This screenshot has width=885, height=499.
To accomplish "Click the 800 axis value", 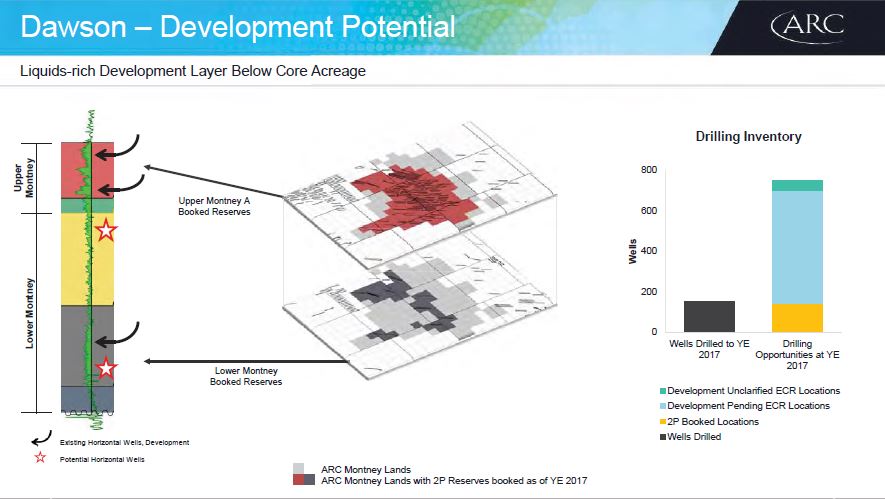I will [x=649, y=169].
